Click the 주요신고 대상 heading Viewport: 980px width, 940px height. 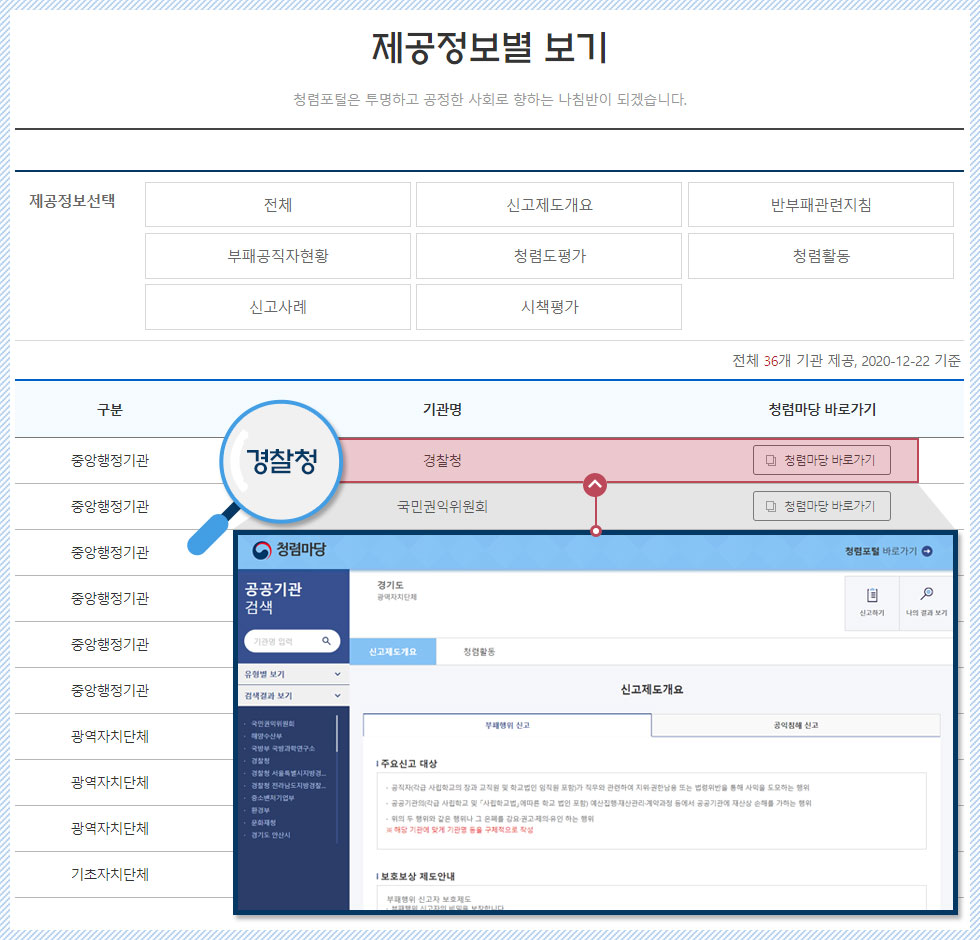tap(409, 764)
